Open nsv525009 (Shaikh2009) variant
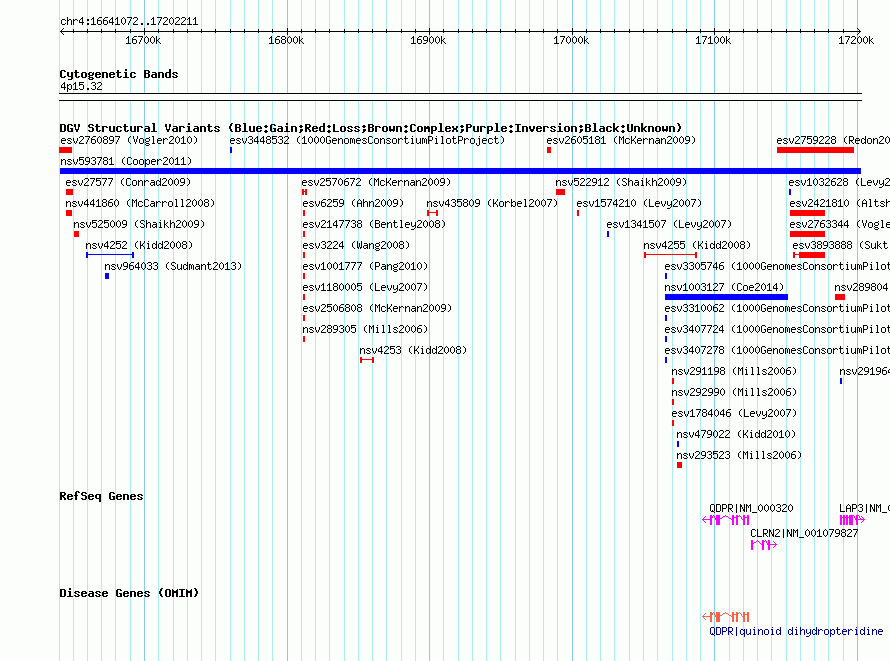 pyautogui.click(x=139, y=224)
